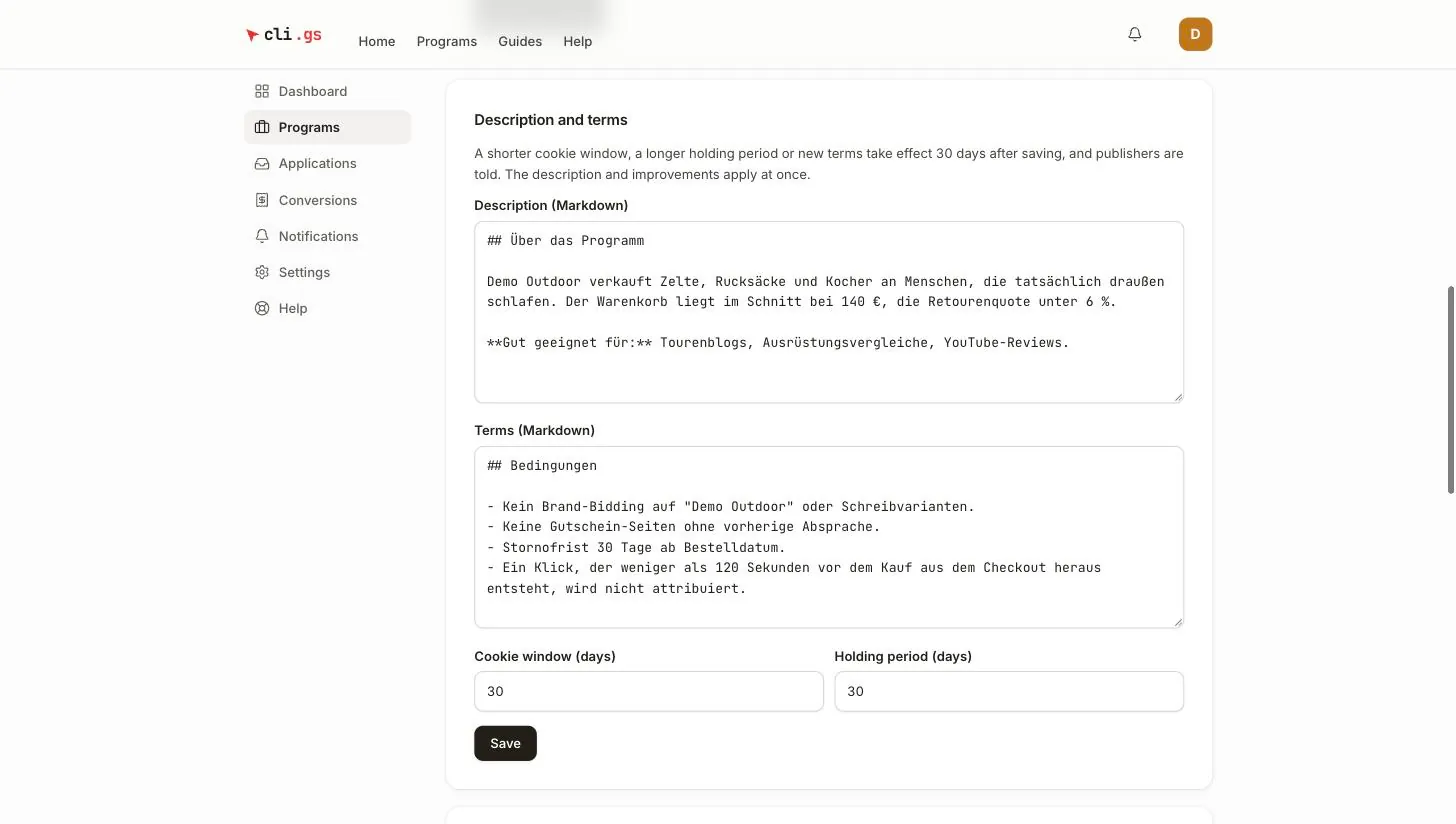Open the Programs item in the top navigation

(x=447, y=41)
